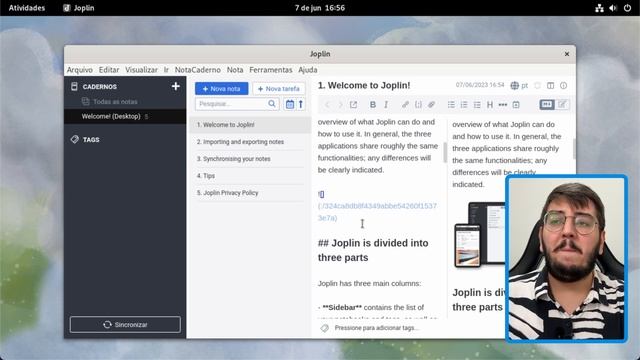
Task: Select the Welcome! (Desktop) notebook
Action: pos(125,116)
